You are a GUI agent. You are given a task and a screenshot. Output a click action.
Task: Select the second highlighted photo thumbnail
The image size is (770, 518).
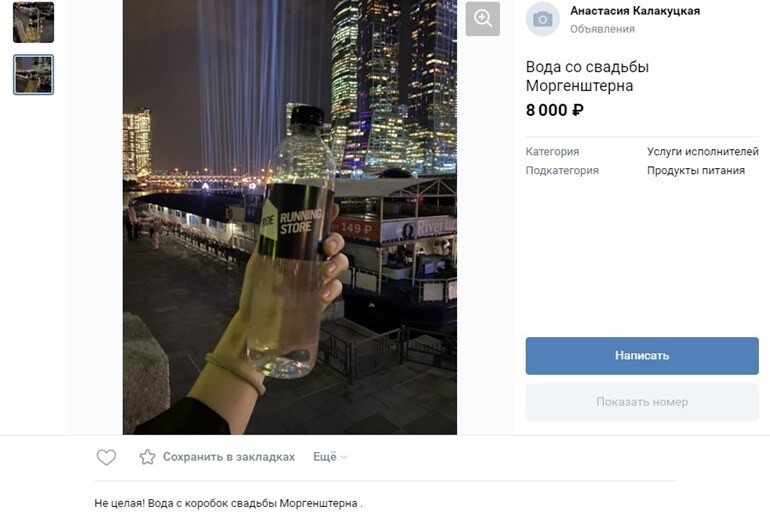click(x=33, y=75)
